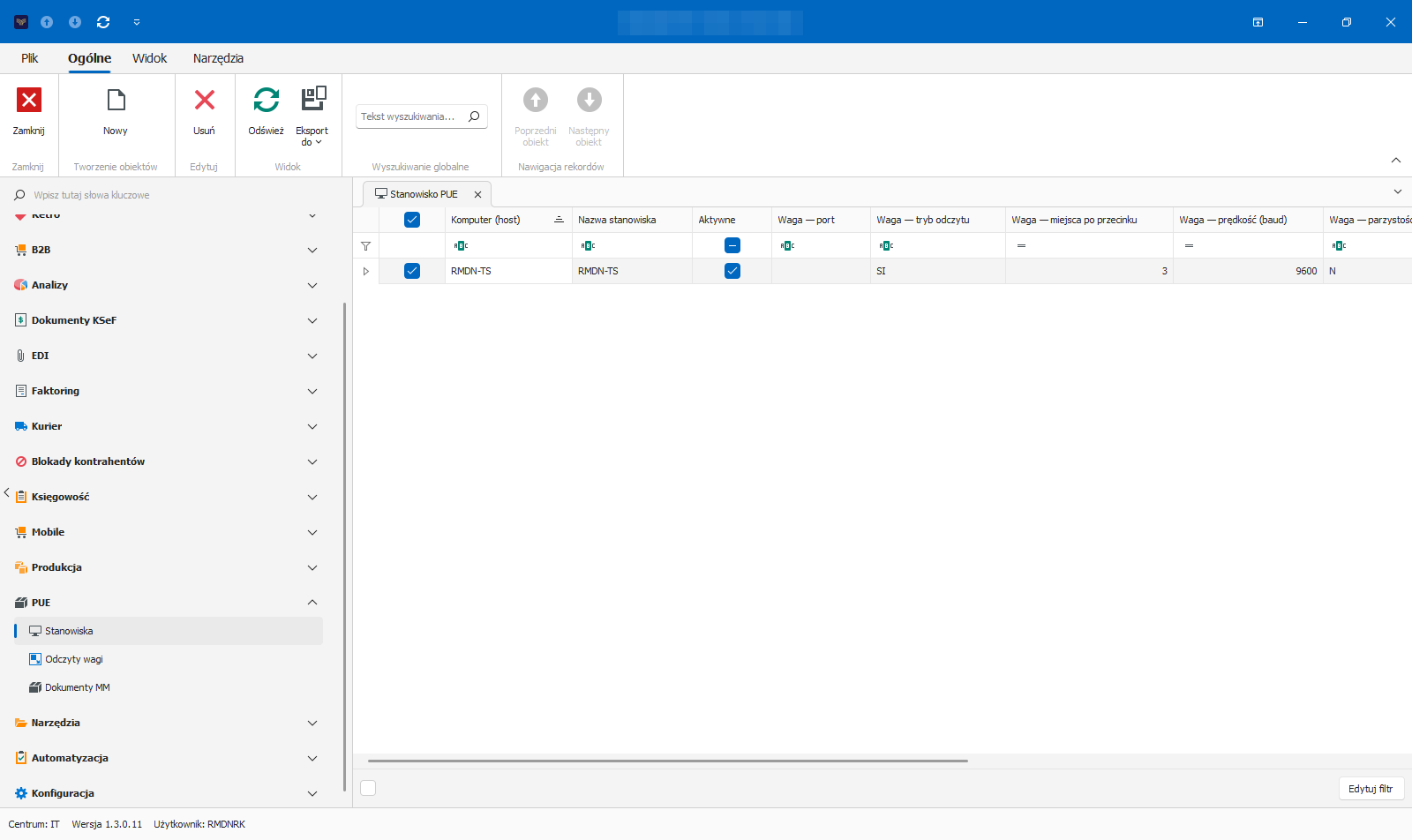Toggle the filter enable checkbox at bottom
Image resolution: width=1412 pixels, height=840 pixels.
click(x=369, y=788)
